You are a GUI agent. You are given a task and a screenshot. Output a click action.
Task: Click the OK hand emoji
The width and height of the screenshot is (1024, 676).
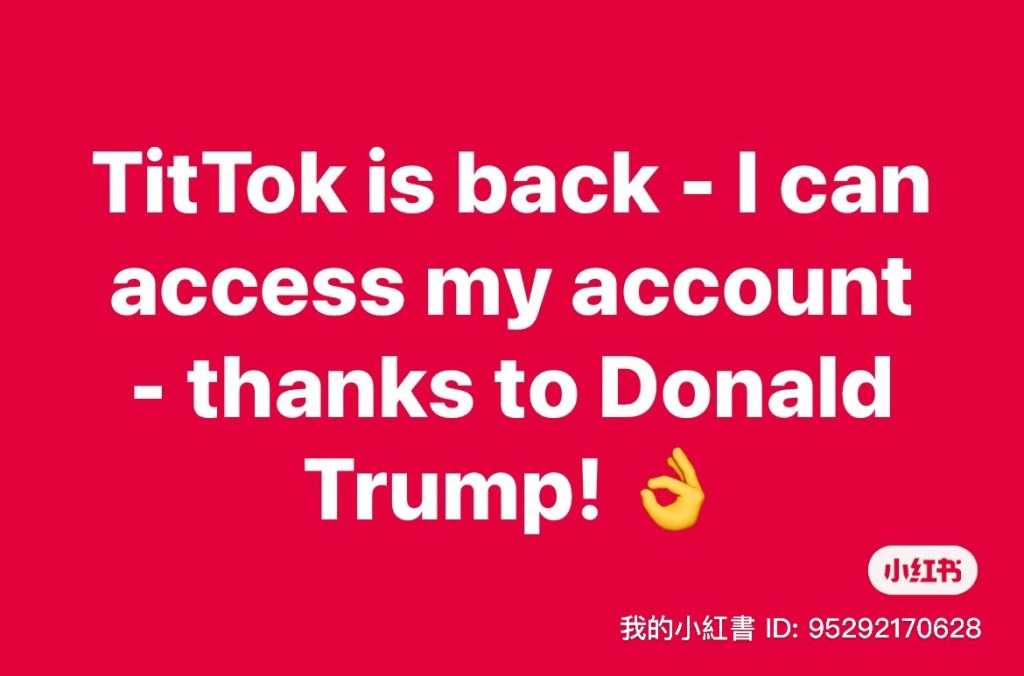[x=673, y=487]
